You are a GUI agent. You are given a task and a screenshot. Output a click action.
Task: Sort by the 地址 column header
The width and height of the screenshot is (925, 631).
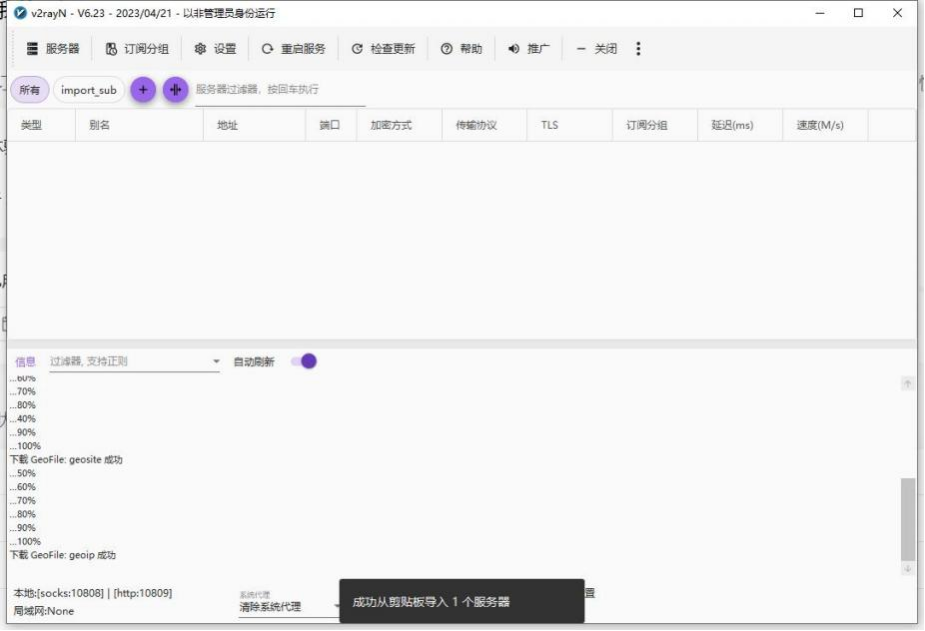[x=254, y=125]
